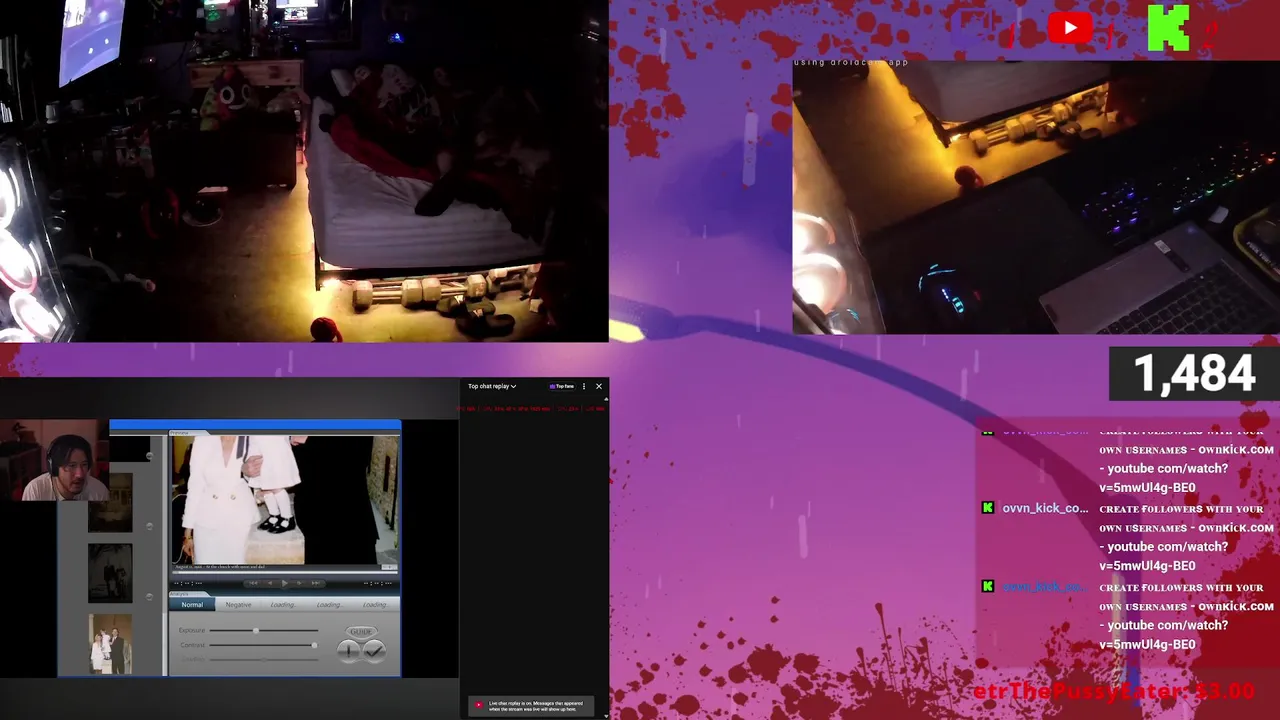The height and width of the screenshot is (720, 1280).
Task: Select the color family photo thumbnail
Action: point(110,642)
